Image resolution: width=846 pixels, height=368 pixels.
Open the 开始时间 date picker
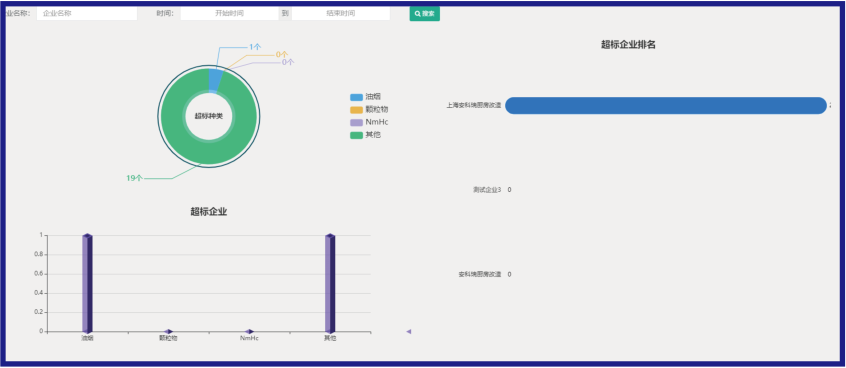(229, 13)
